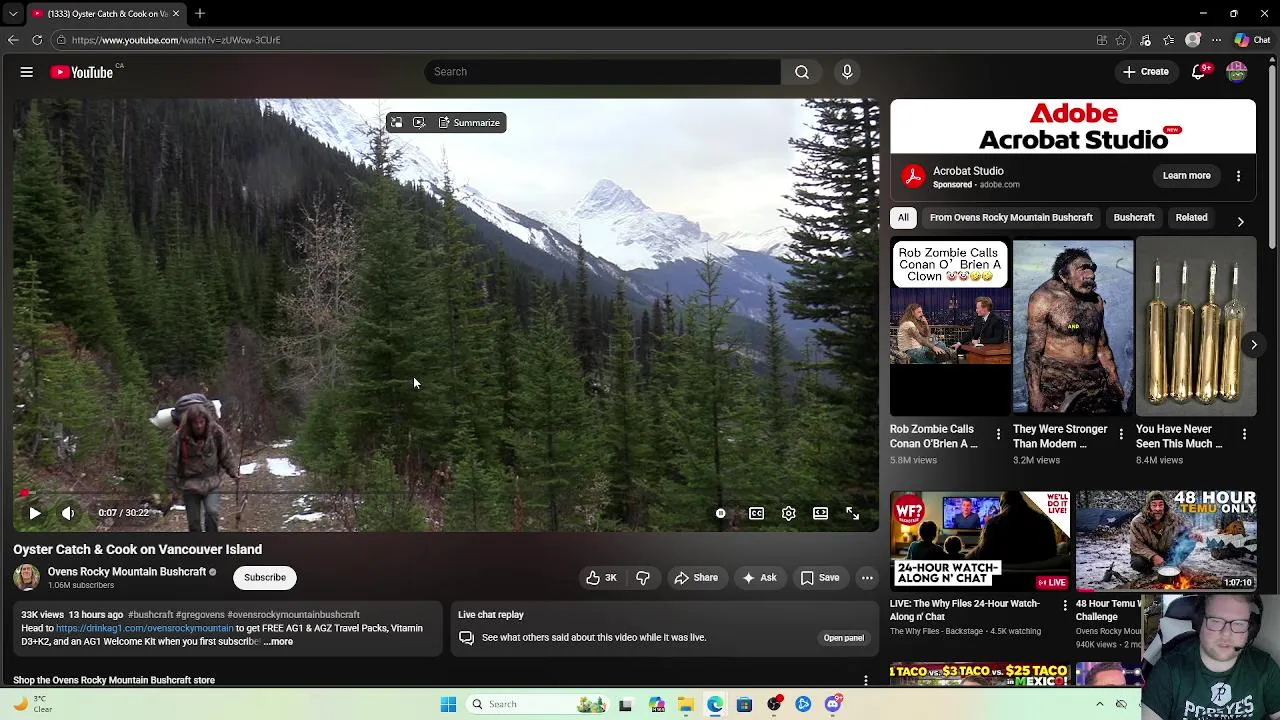This screenshot has width=1280, height=720.
Task: Open the YouTube account avatar menu
Action: click(x=1237, y=72)
